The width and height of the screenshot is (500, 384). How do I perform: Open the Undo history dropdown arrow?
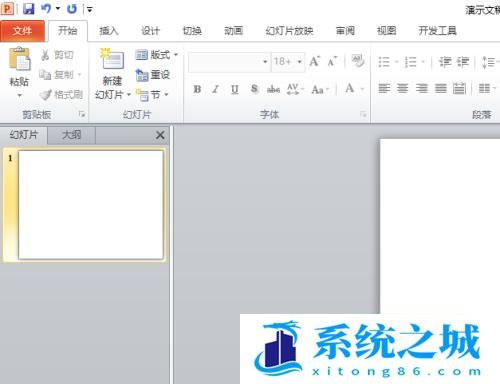(x=58, y=9)
